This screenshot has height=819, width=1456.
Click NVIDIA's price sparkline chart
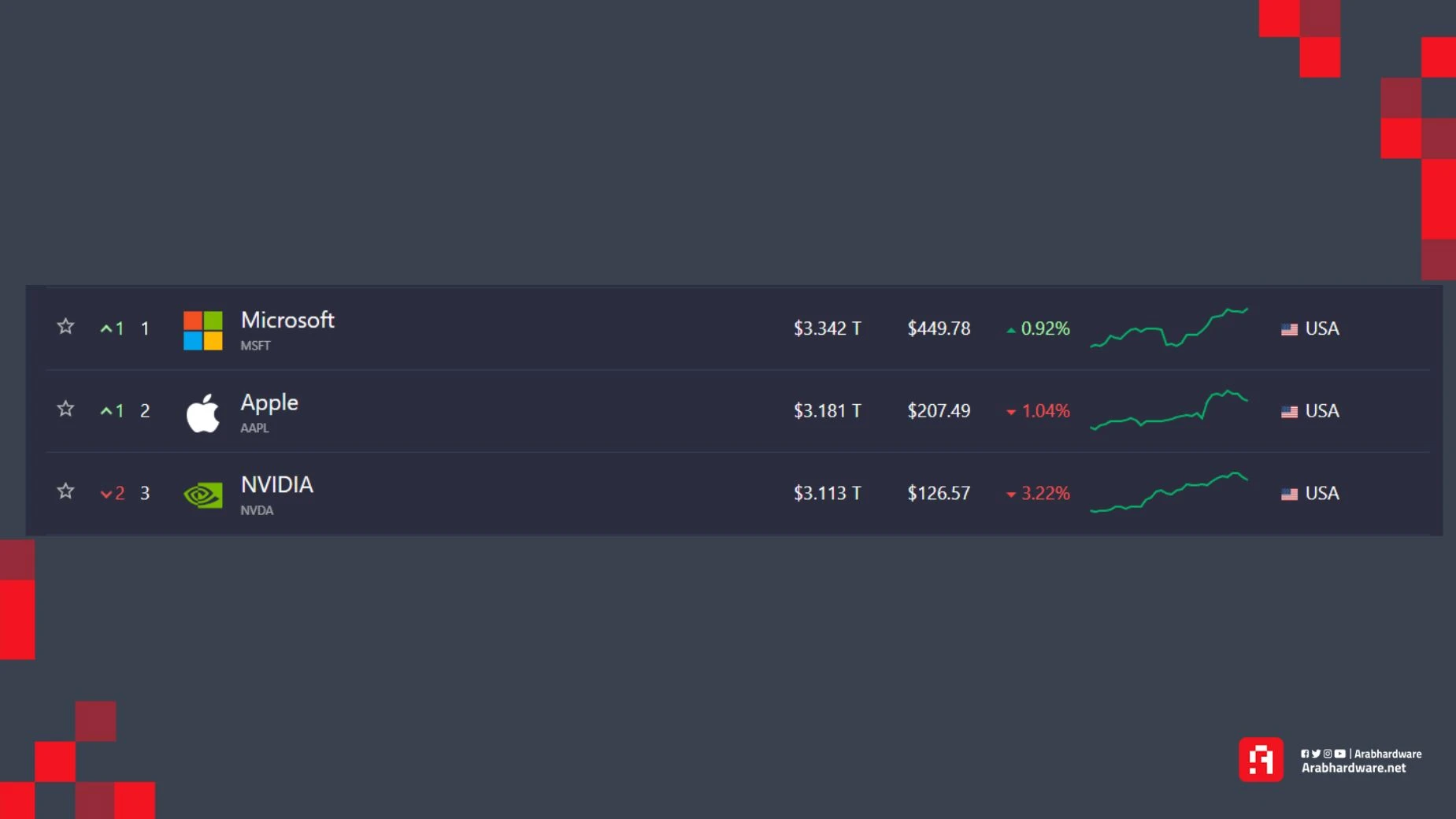pyautogui.click(x=1169, y=492)
